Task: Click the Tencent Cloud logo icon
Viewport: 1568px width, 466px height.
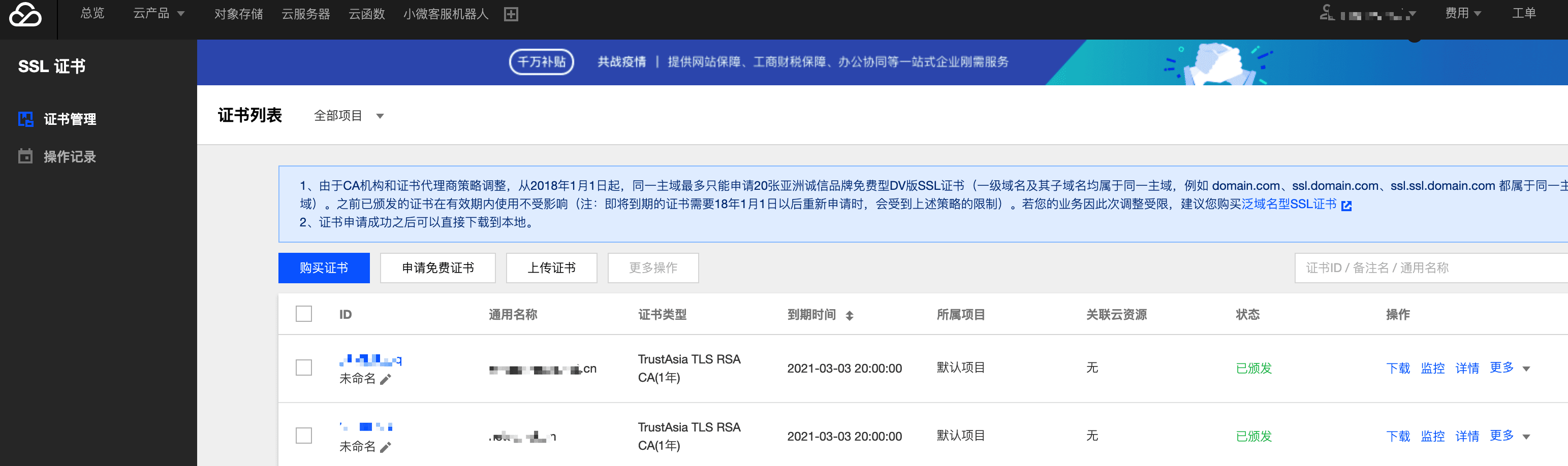Action: 25,14
